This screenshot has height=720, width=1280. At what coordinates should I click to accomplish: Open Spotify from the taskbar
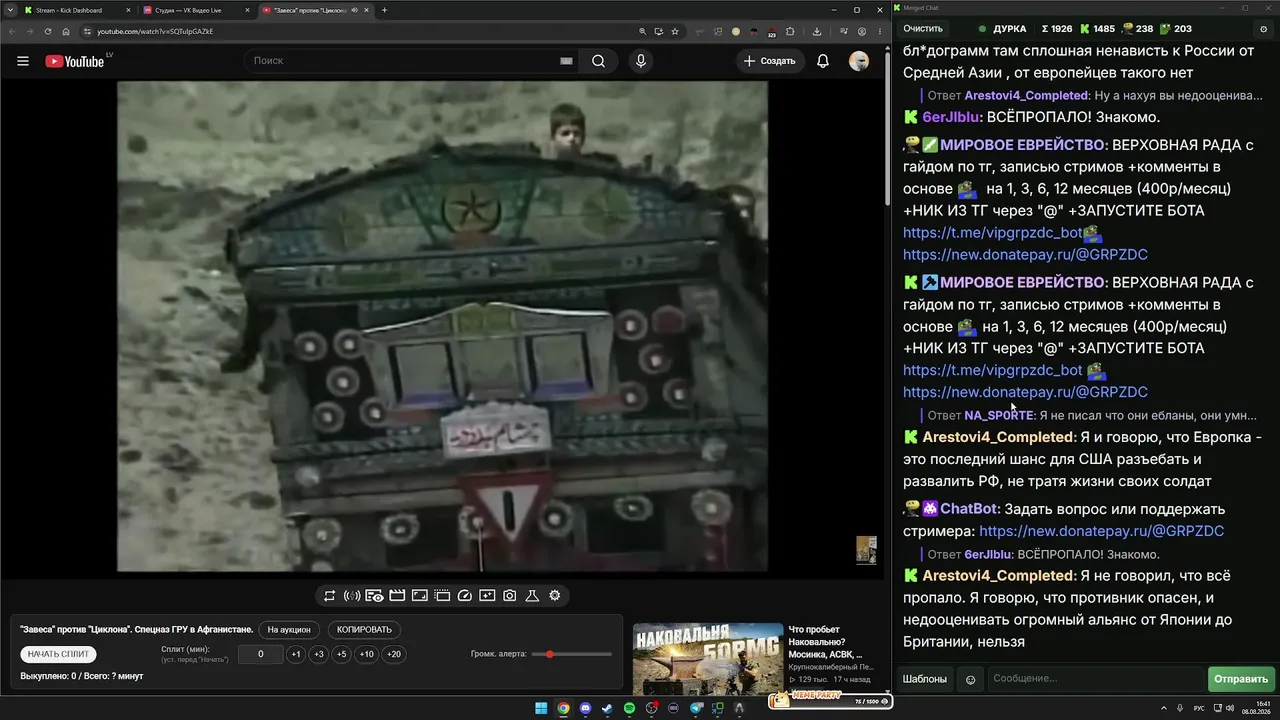[629, 709]
